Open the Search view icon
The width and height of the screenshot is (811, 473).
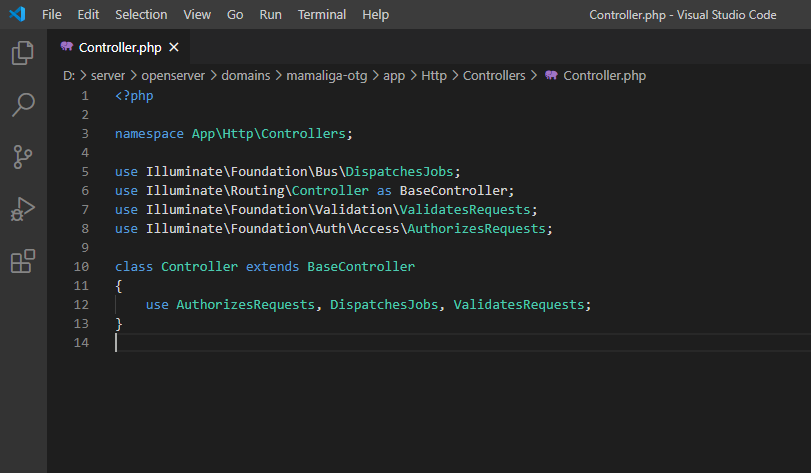[x=22, y=105]
